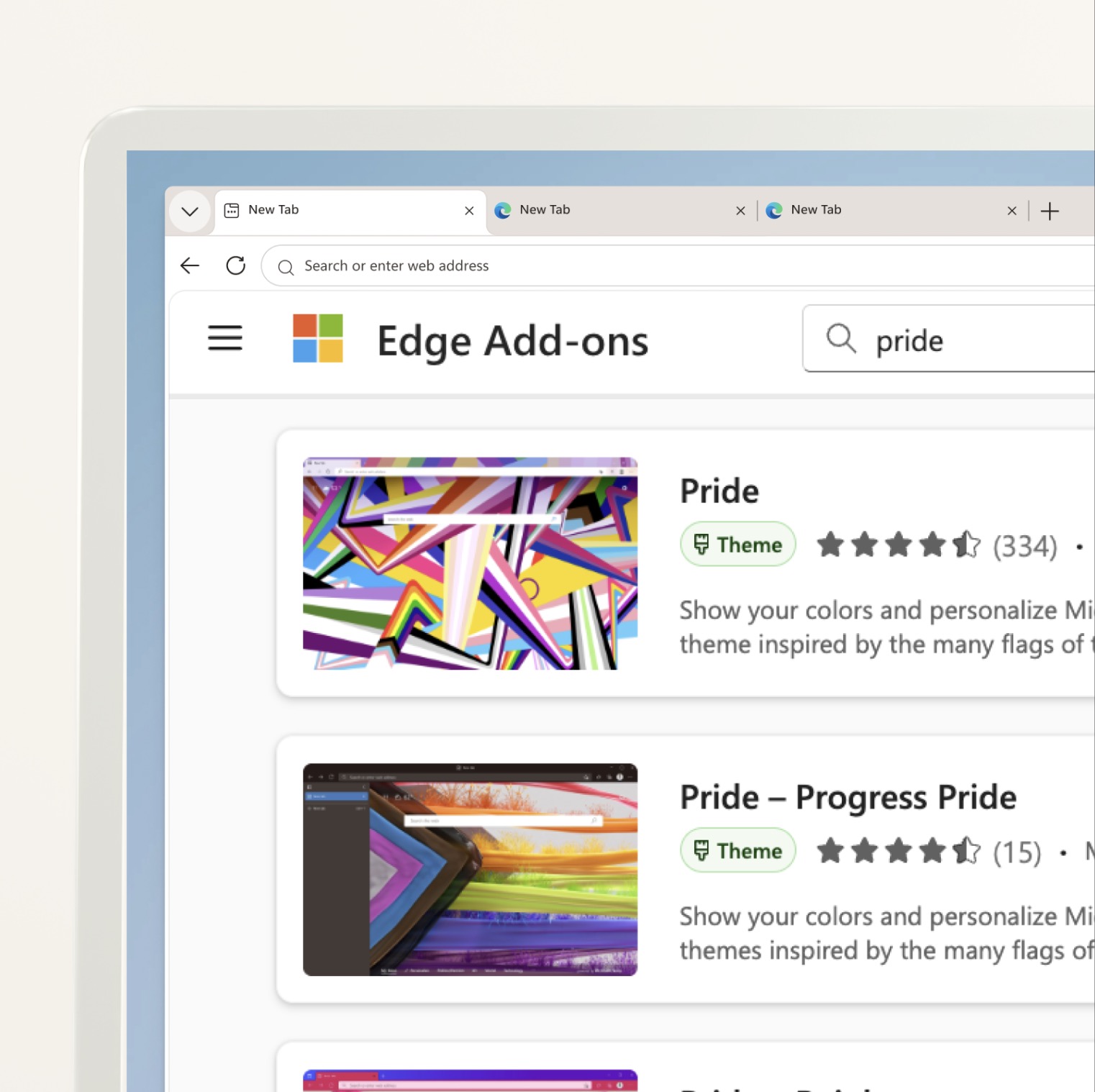The height and width of the screenshot is (1092, 1095).
Task: Click the search magnifier in Add-ons search
Action: pos(841,338)
